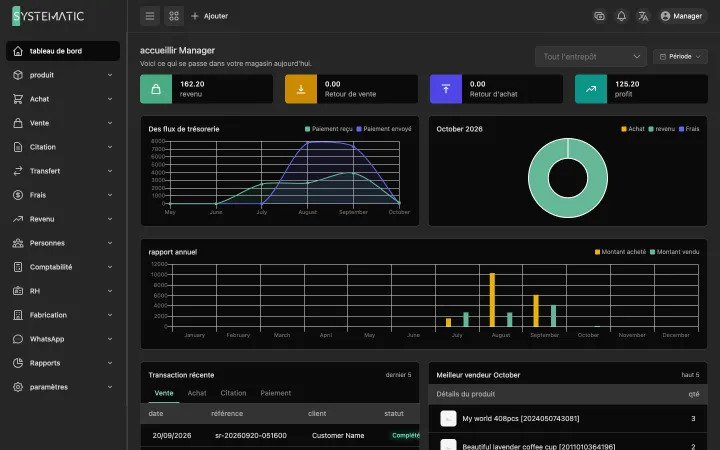Expand the Comptabilité menu chevron

point(110,267)
